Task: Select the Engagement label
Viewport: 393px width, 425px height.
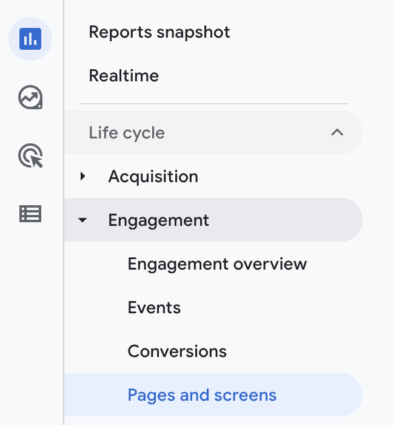Action: (159, 220)
